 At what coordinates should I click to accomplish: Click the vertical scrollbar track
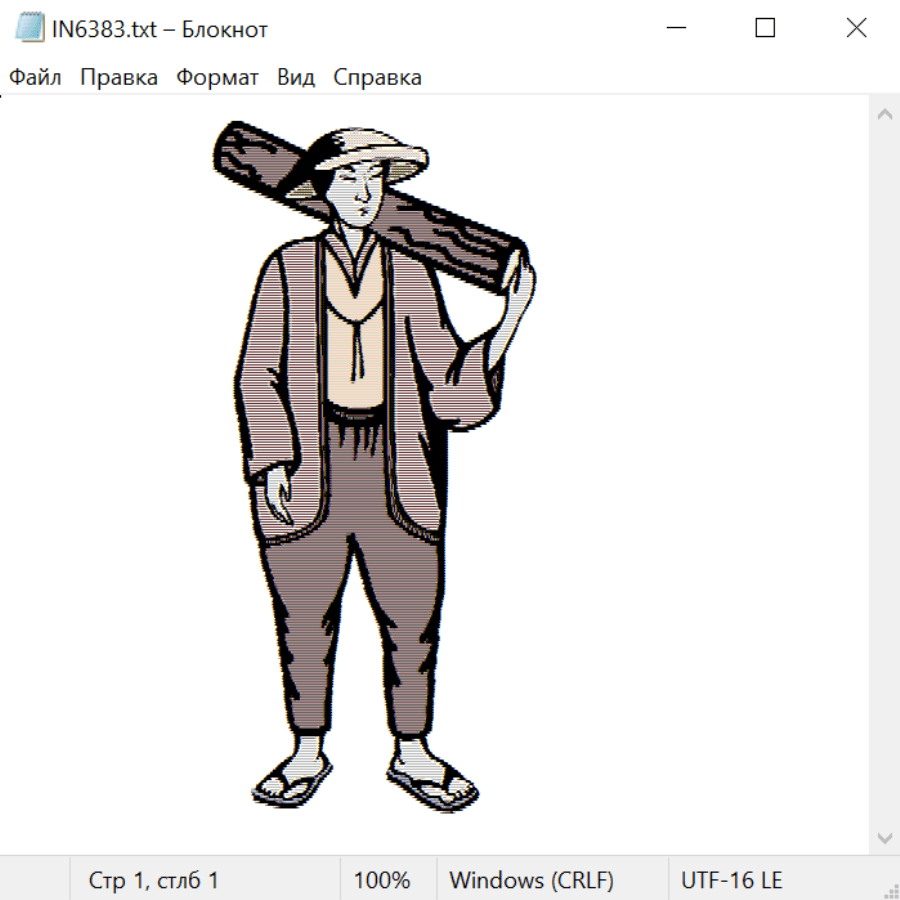(884, 475)
